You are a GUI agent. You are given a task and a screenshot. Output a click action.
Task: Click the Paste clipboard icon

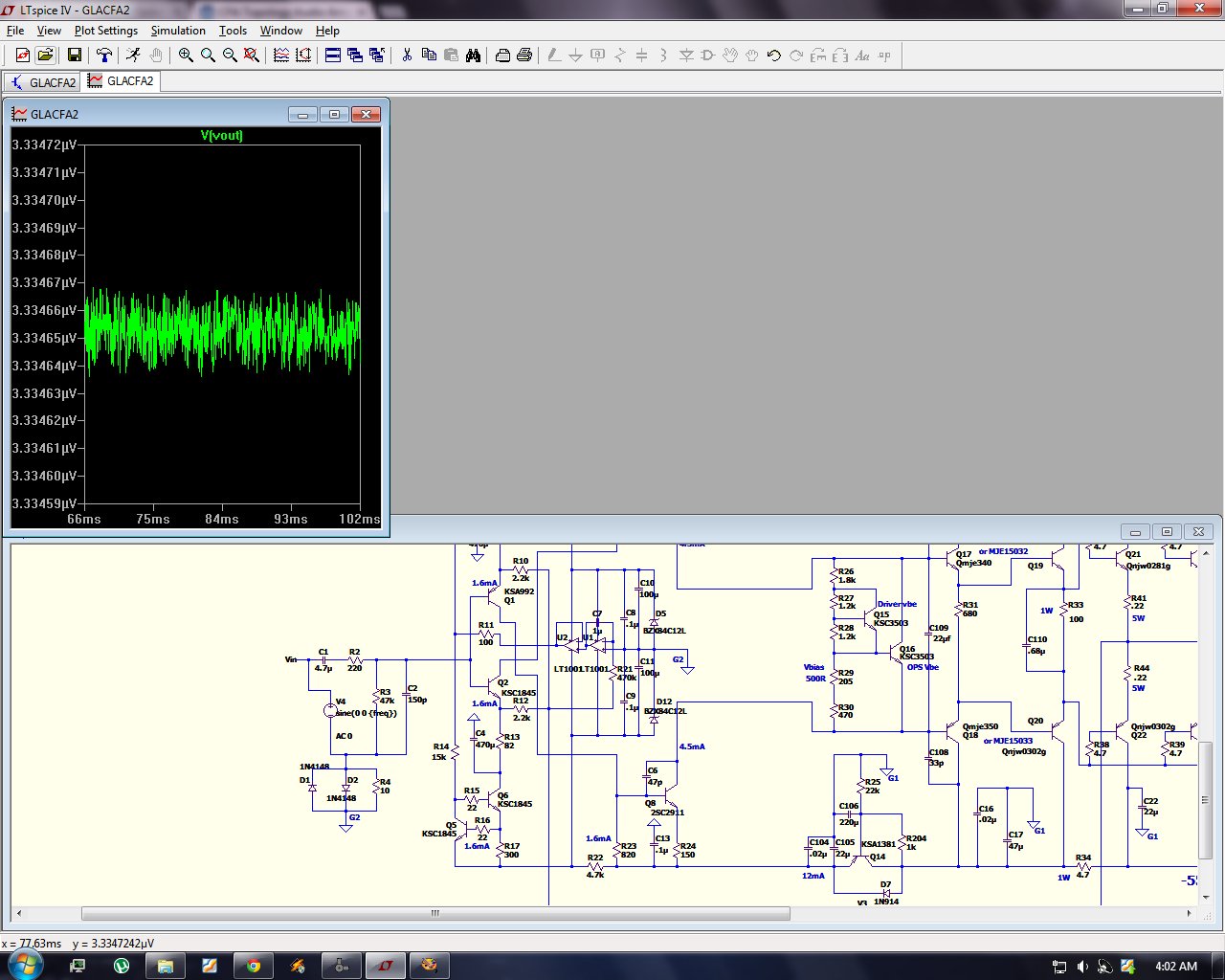pyautogui.click(x=451, y=56)
